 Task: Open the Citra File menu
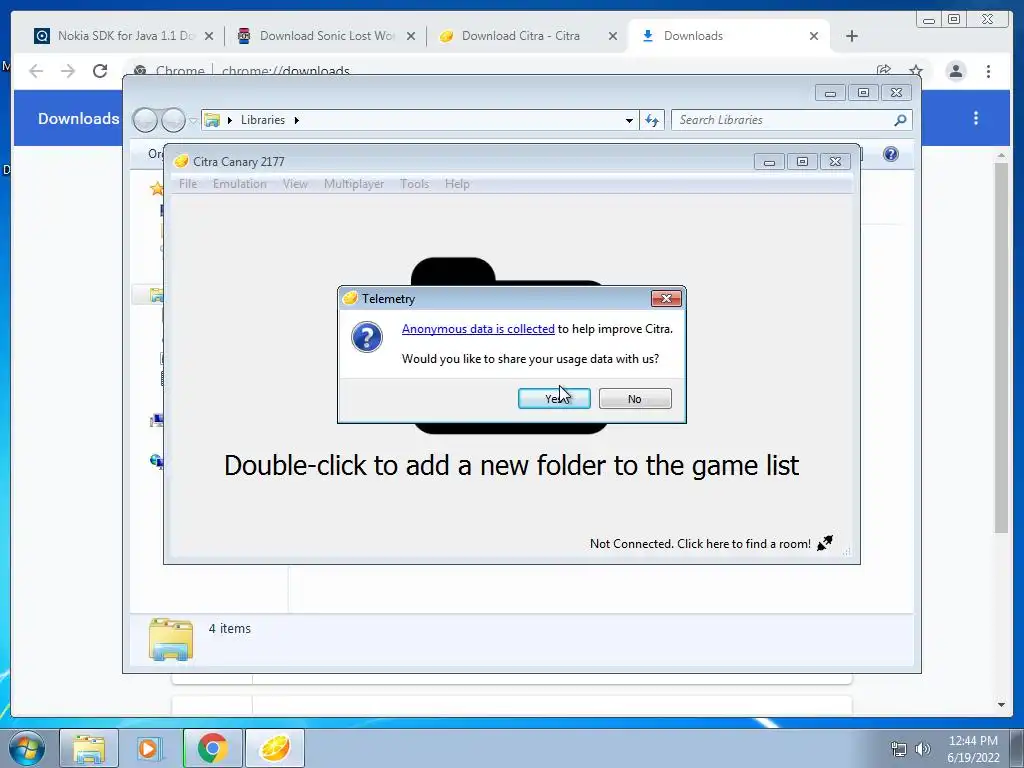tap(188, 184)
